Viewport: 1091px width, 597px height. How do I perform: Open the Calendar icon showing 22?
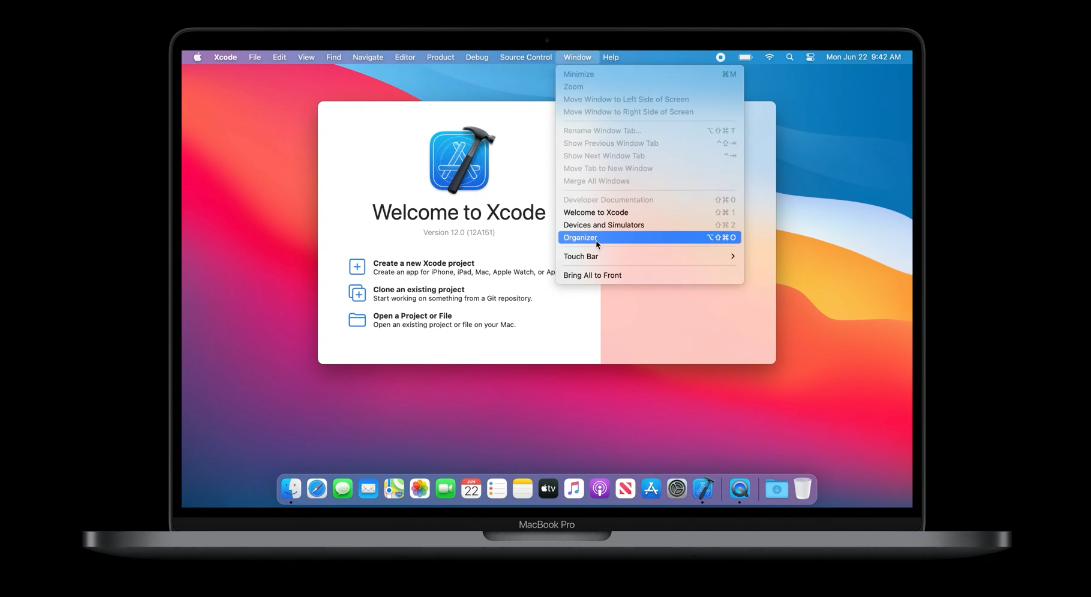[471, 489]
